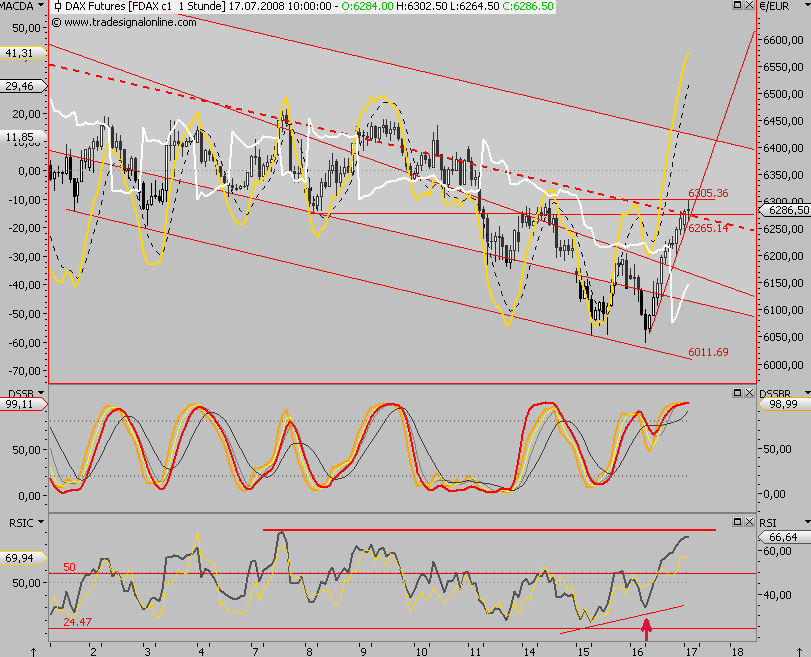Open the RSIC left axis dropdown arrow
Viewport: 811px width, 657px height.
[x=41, y=522]
